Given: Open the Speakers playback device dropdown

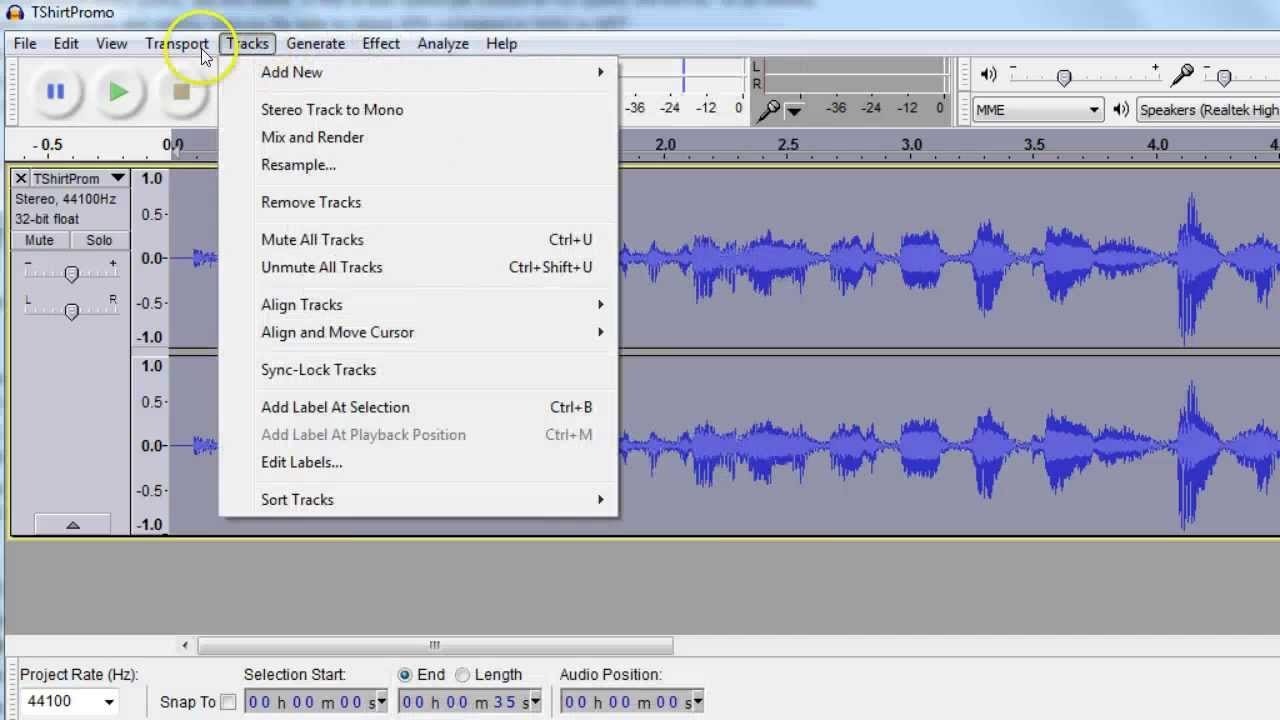Looking at the screenshot, I should pyautogui.click(x=1208, y=110).
